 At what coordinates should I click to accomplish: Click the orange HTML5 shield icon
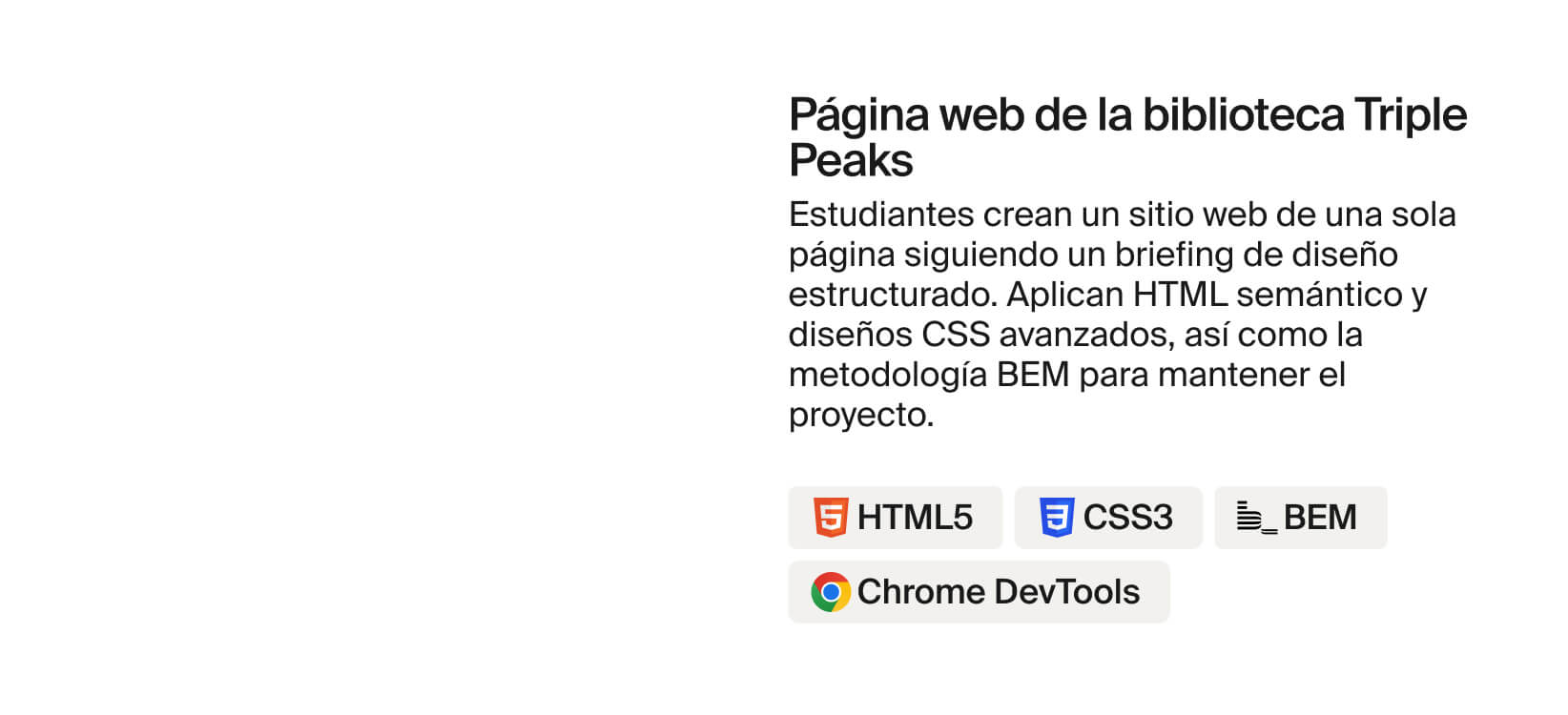[831, 518]
